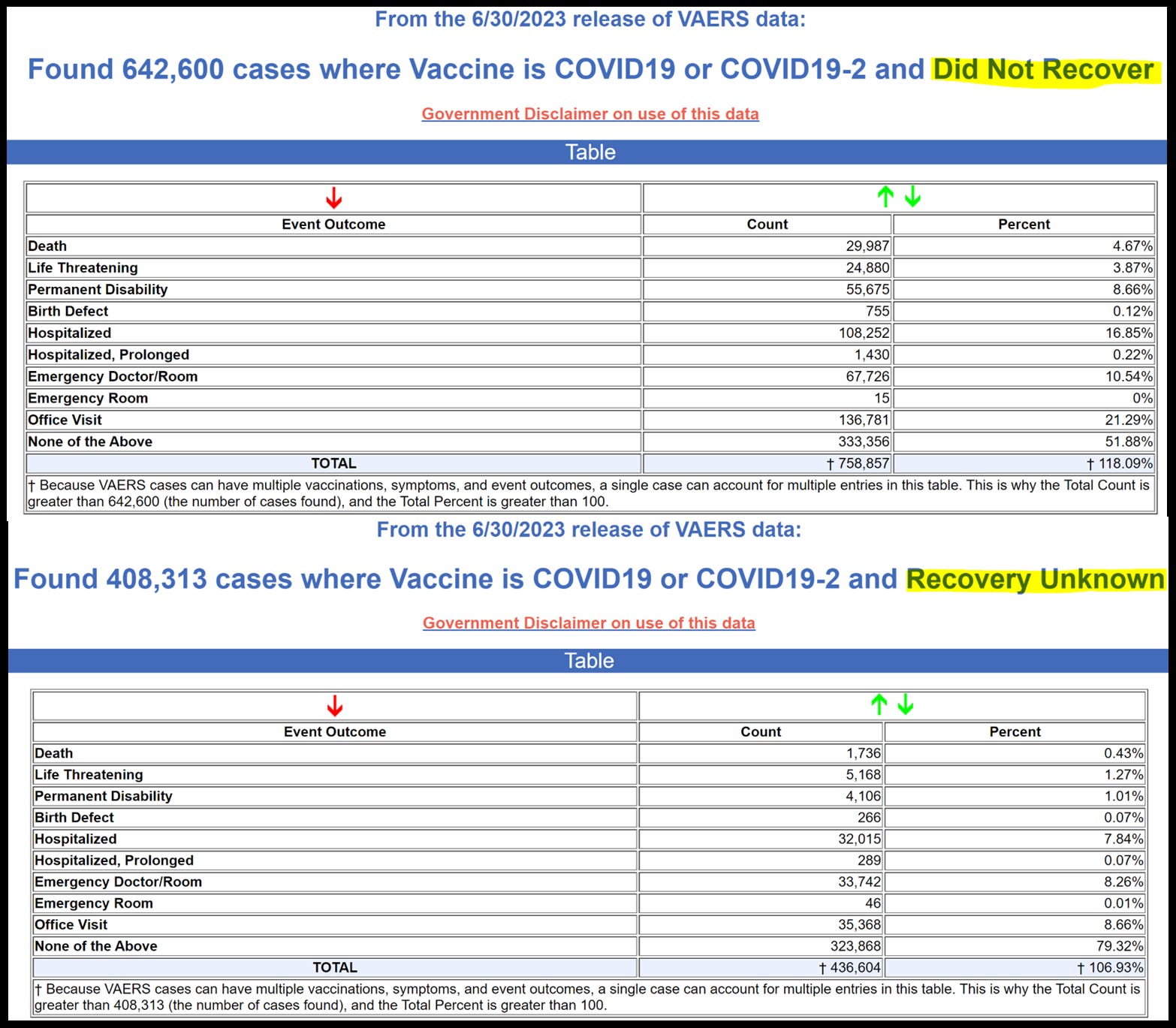
Task: Click the green up arrow in the Did Not Recover table
Action: [x=885, y=197]
